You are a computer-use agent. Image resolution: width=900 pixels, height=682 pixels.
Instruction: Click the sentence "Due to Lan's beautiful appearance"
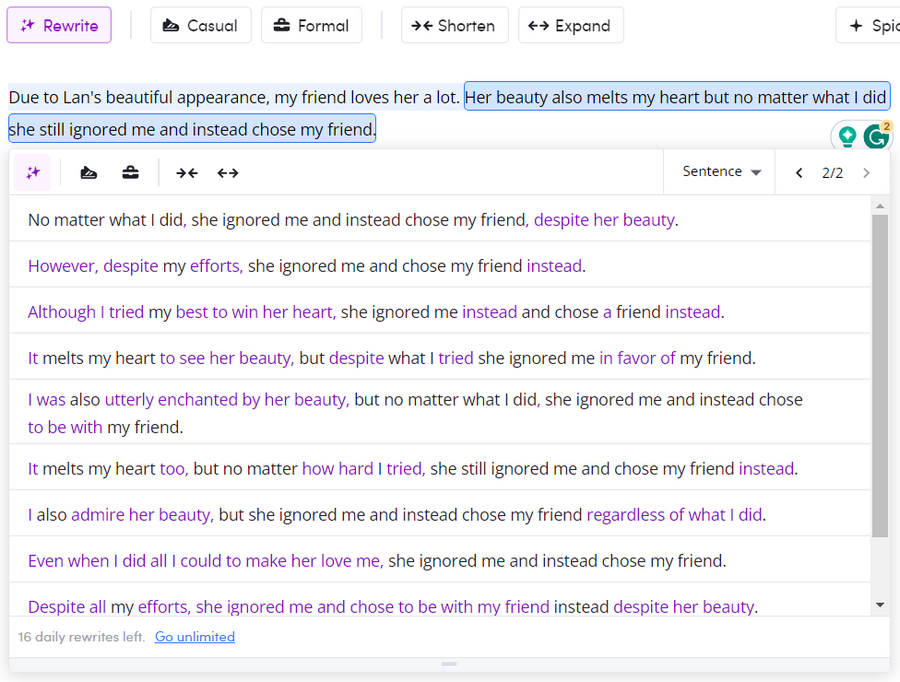tap(234, 97)
